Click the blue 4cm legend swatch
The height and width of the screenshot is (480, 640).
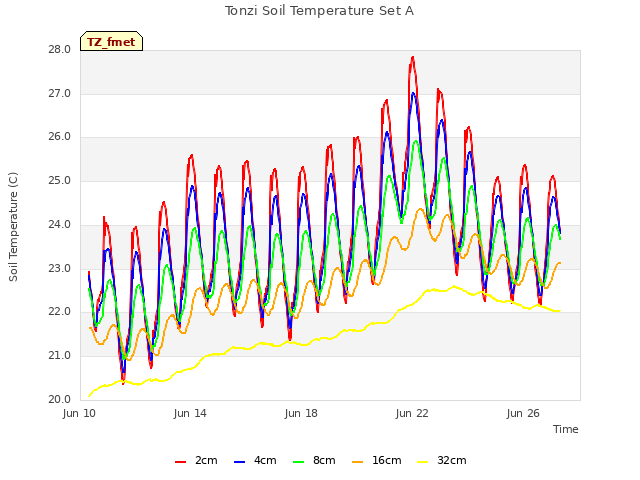[240, 462]
